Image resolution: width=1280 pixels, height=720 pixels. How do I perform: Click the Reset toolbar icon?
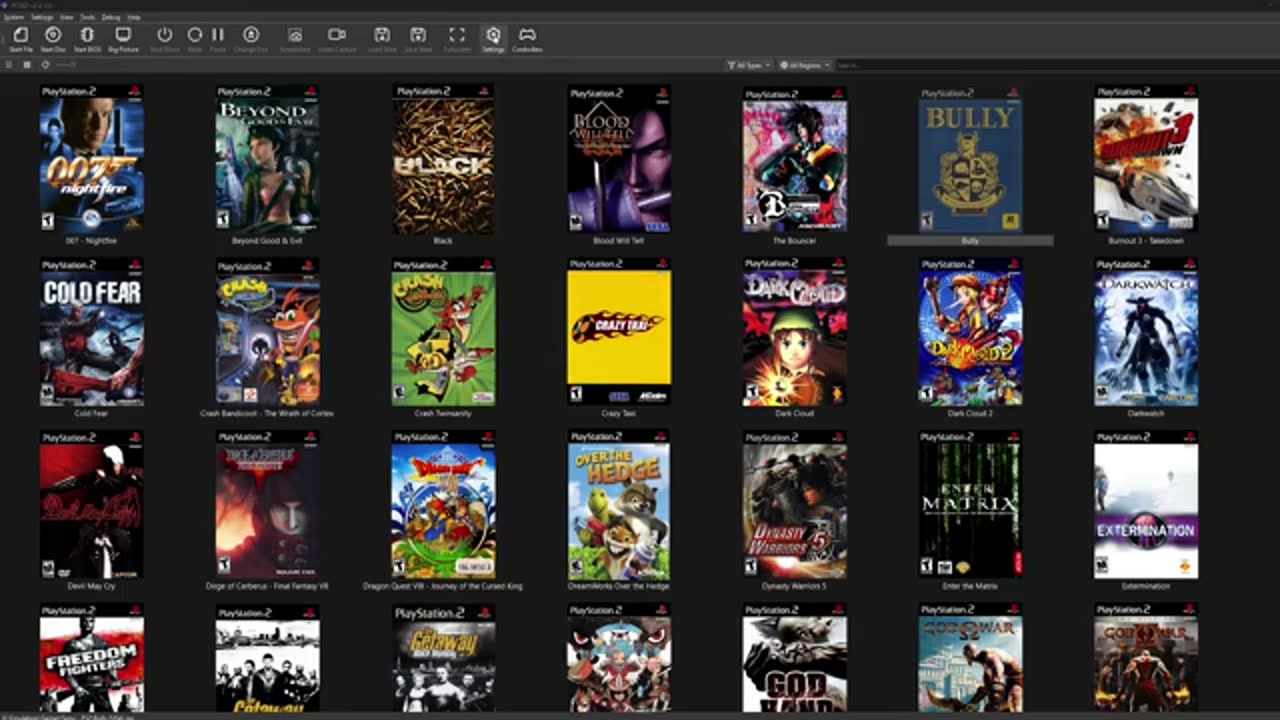coord(195,35)
